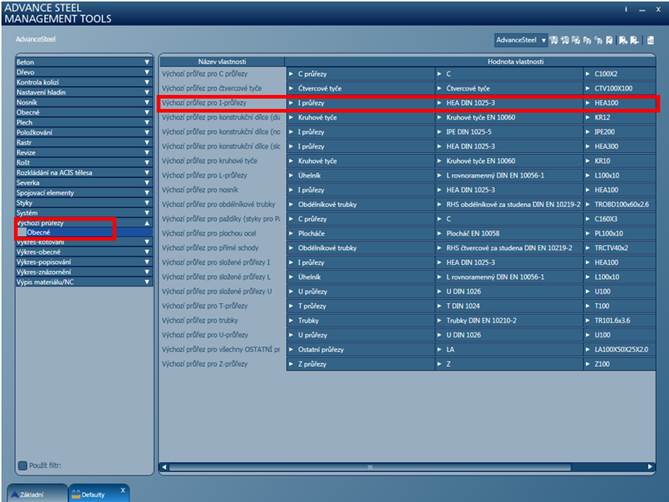Close the Defaulty tab
This screenshot has height=502, width=669.
click(123, 490)
